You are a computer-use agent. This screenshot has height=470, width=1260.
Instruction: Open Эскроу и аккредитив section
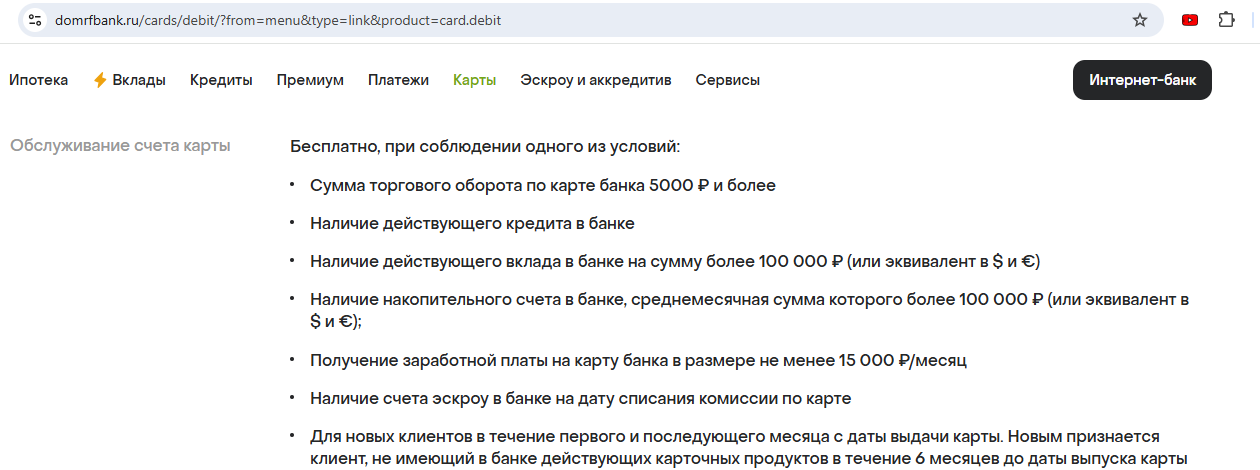pyautogui.click(x=595, y=80)
